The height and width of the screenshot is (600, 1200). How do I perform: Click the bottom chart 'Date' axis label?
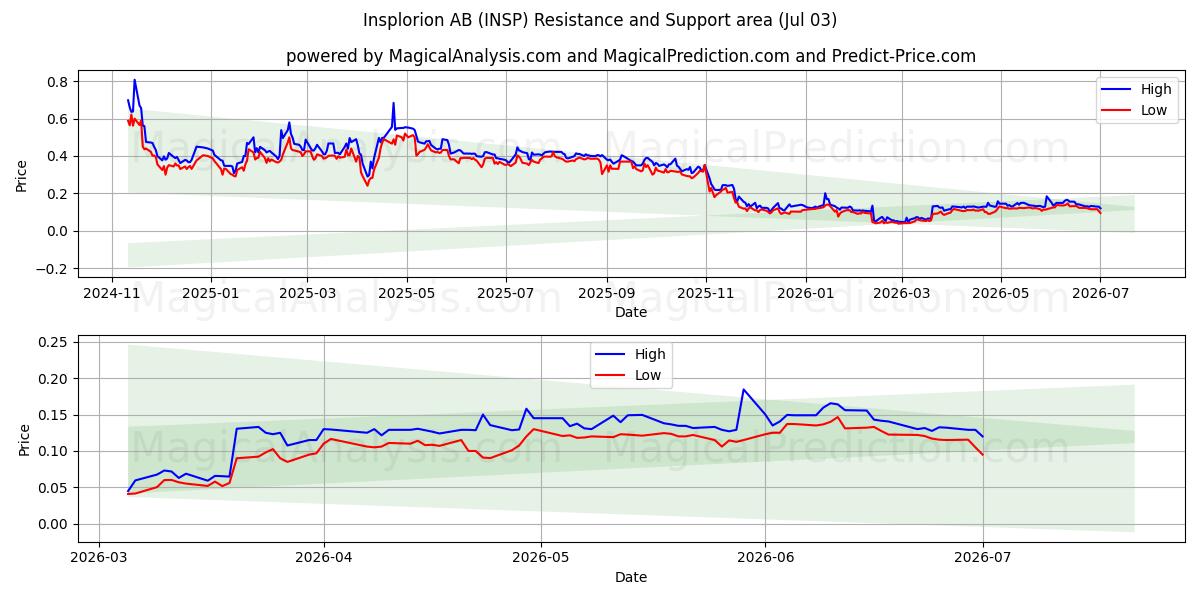[x=631, y=577]
